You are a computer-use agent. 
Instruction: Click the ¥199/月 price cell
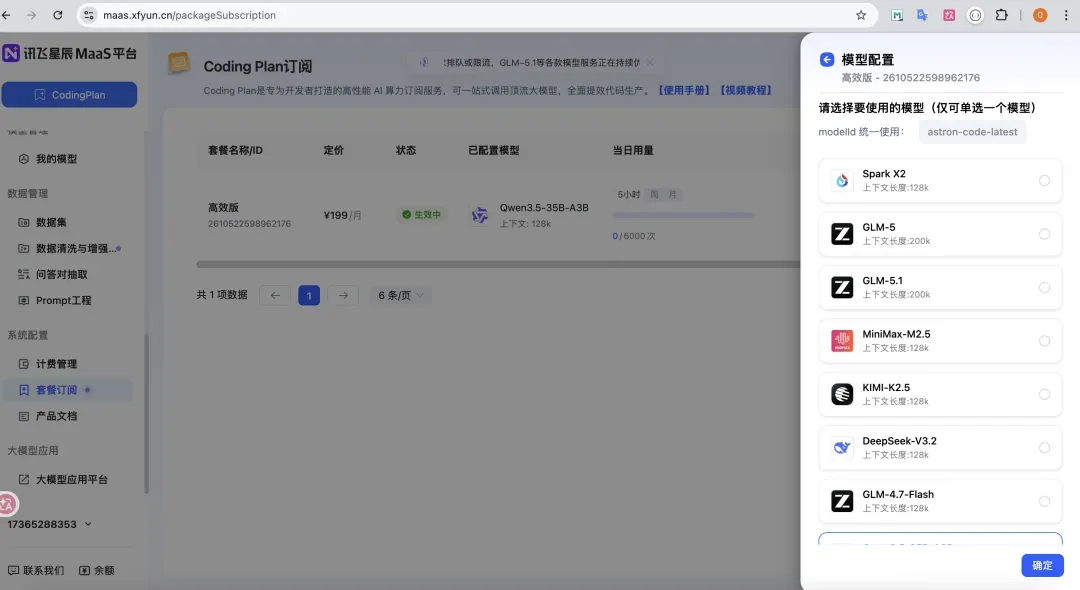(342, 215)
